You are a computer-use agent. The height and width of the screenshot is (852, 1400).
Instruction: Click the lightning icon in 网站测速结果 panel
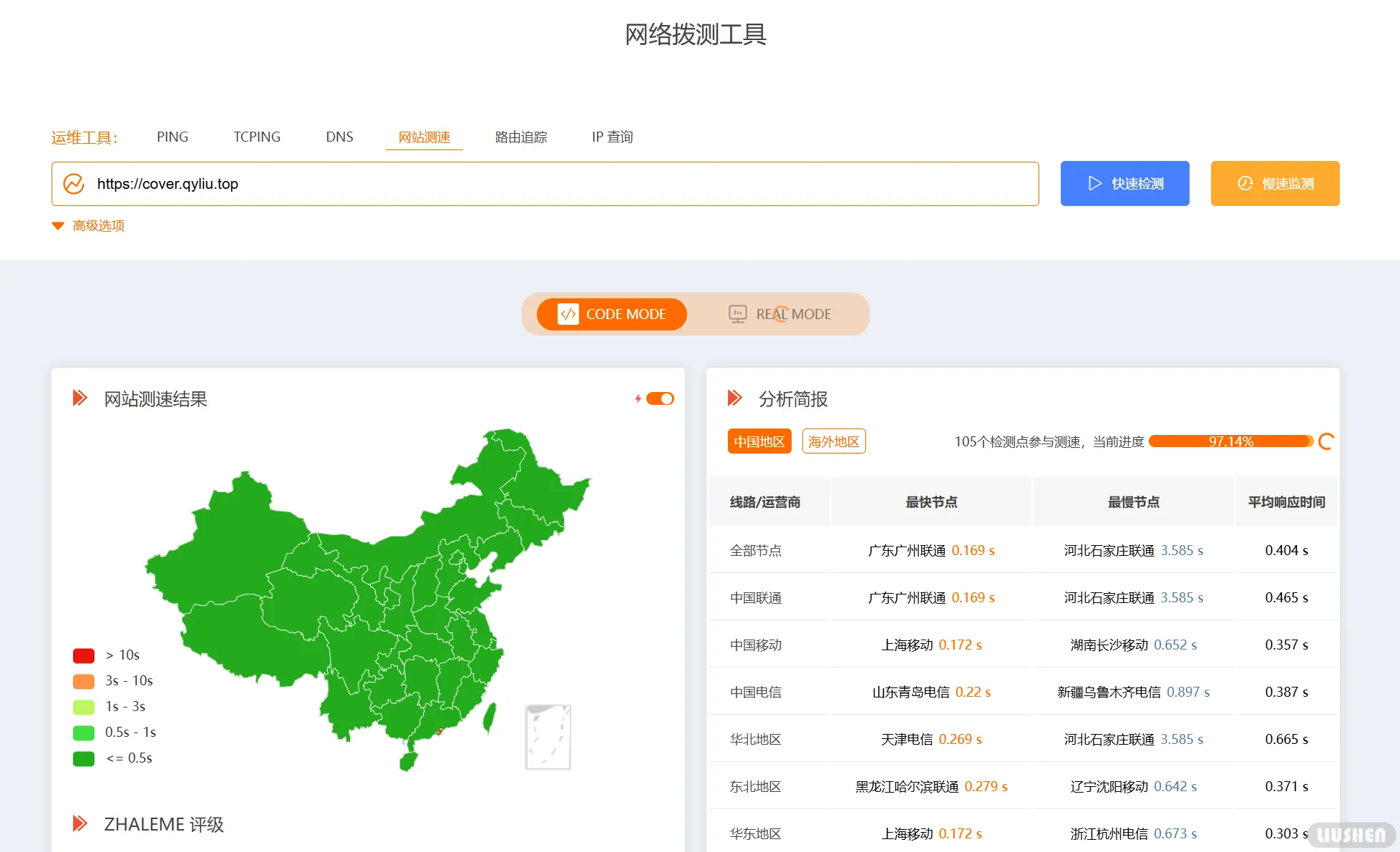click(639, 398)
